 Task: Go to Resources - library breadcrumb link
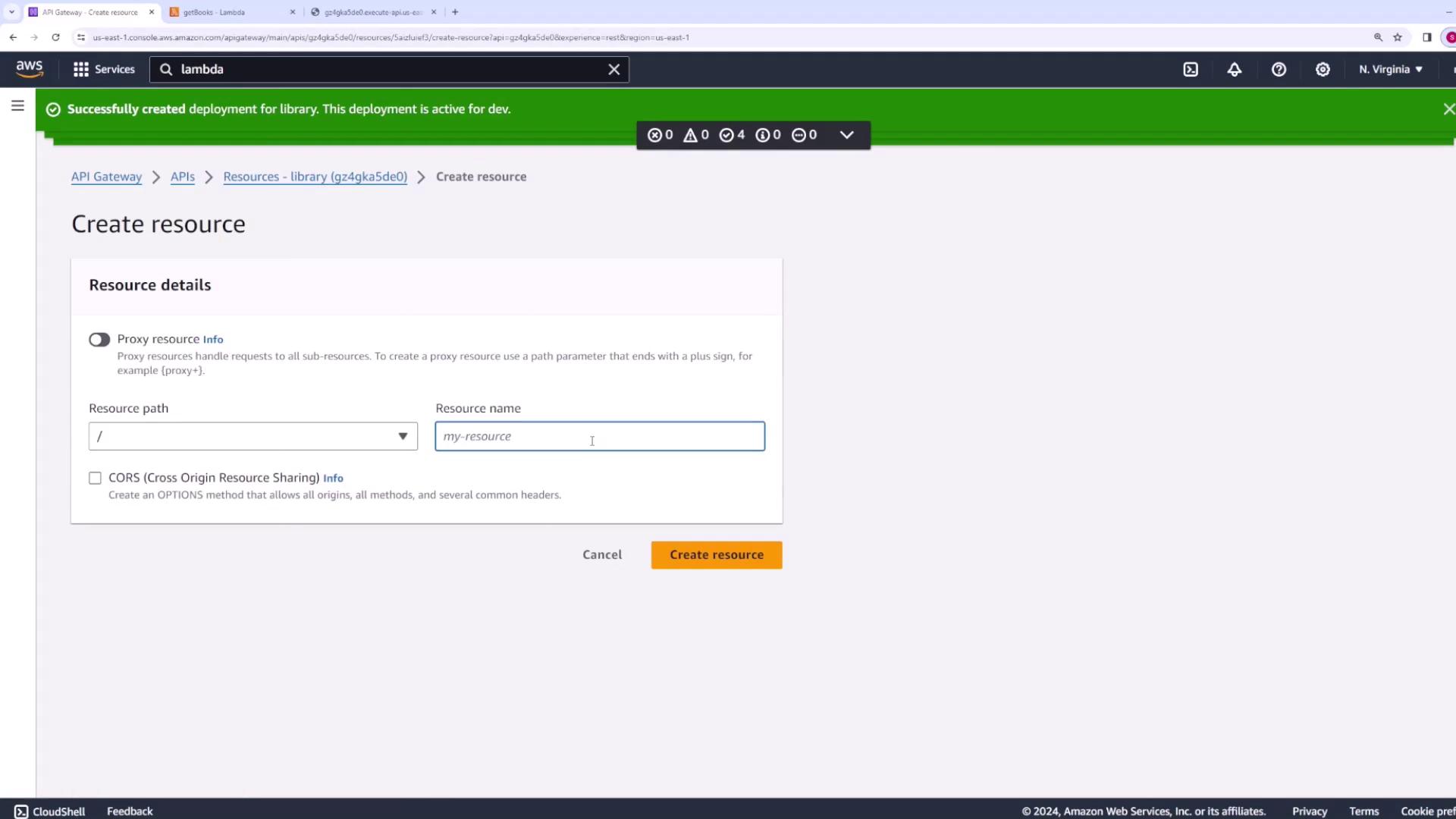click(315, 177)
